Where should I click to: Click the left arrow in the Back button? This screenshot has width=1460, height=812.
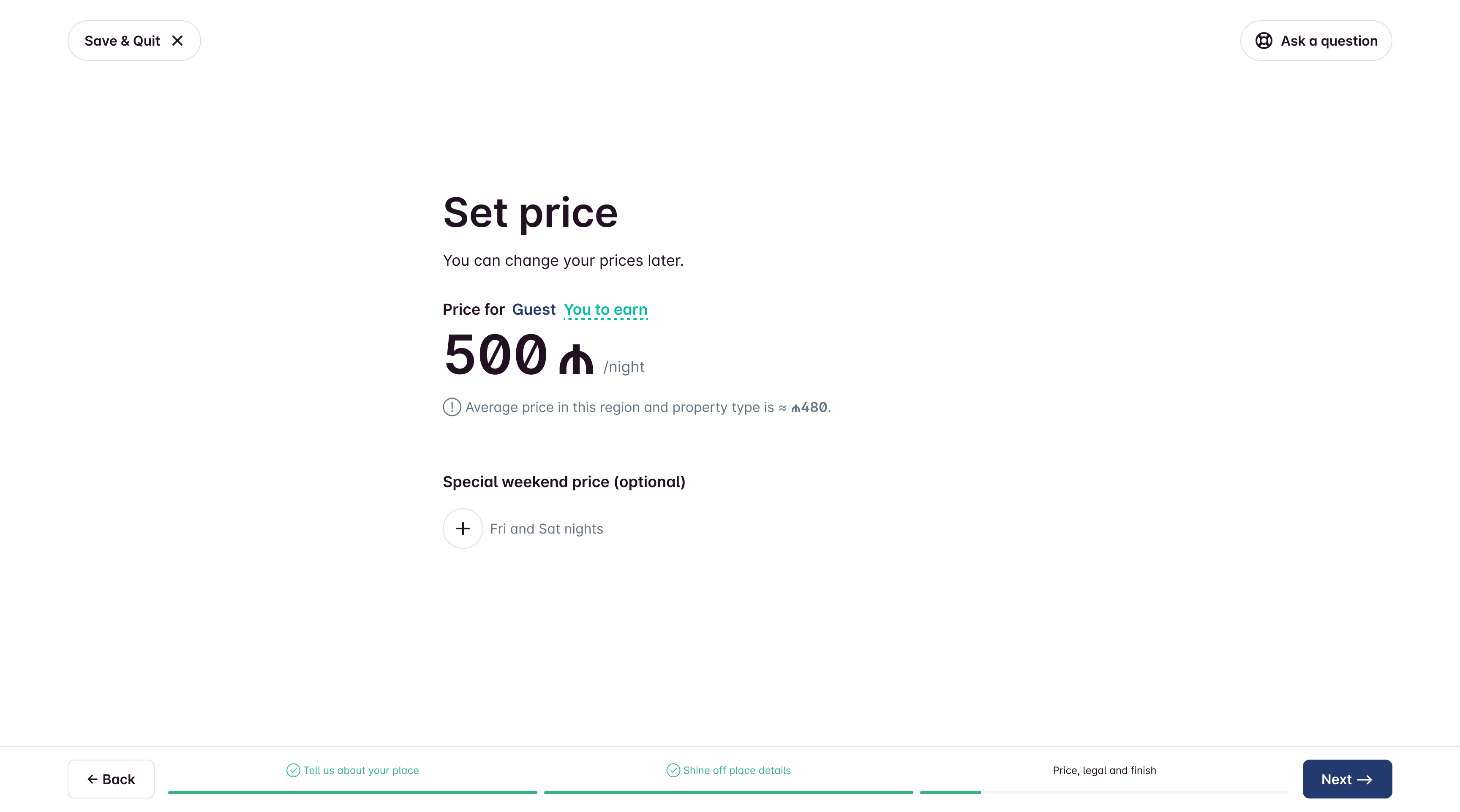[x=93, y=779]
